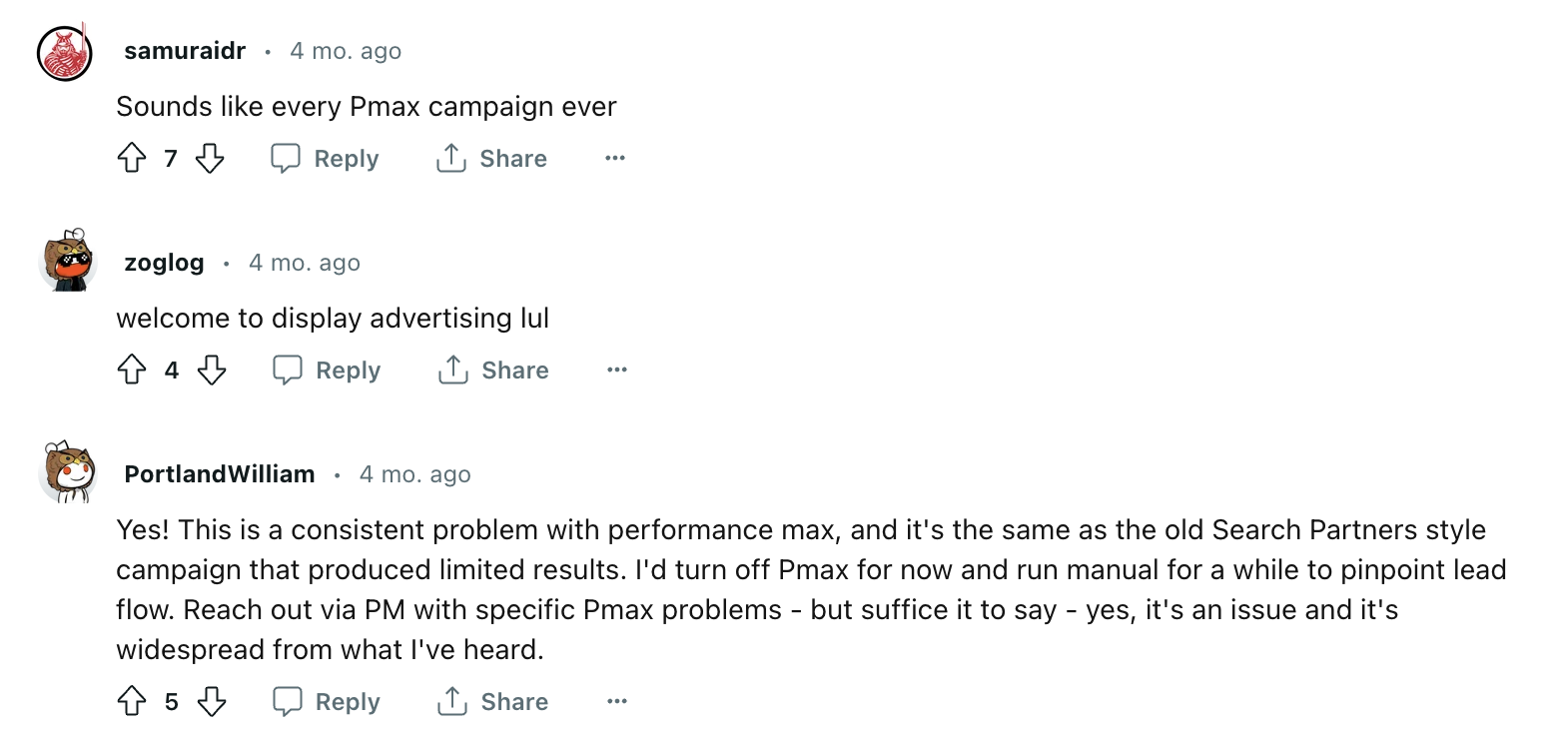
Task: Share zoglog's comment
Action: pyautogui.click(x=493, y=370)
